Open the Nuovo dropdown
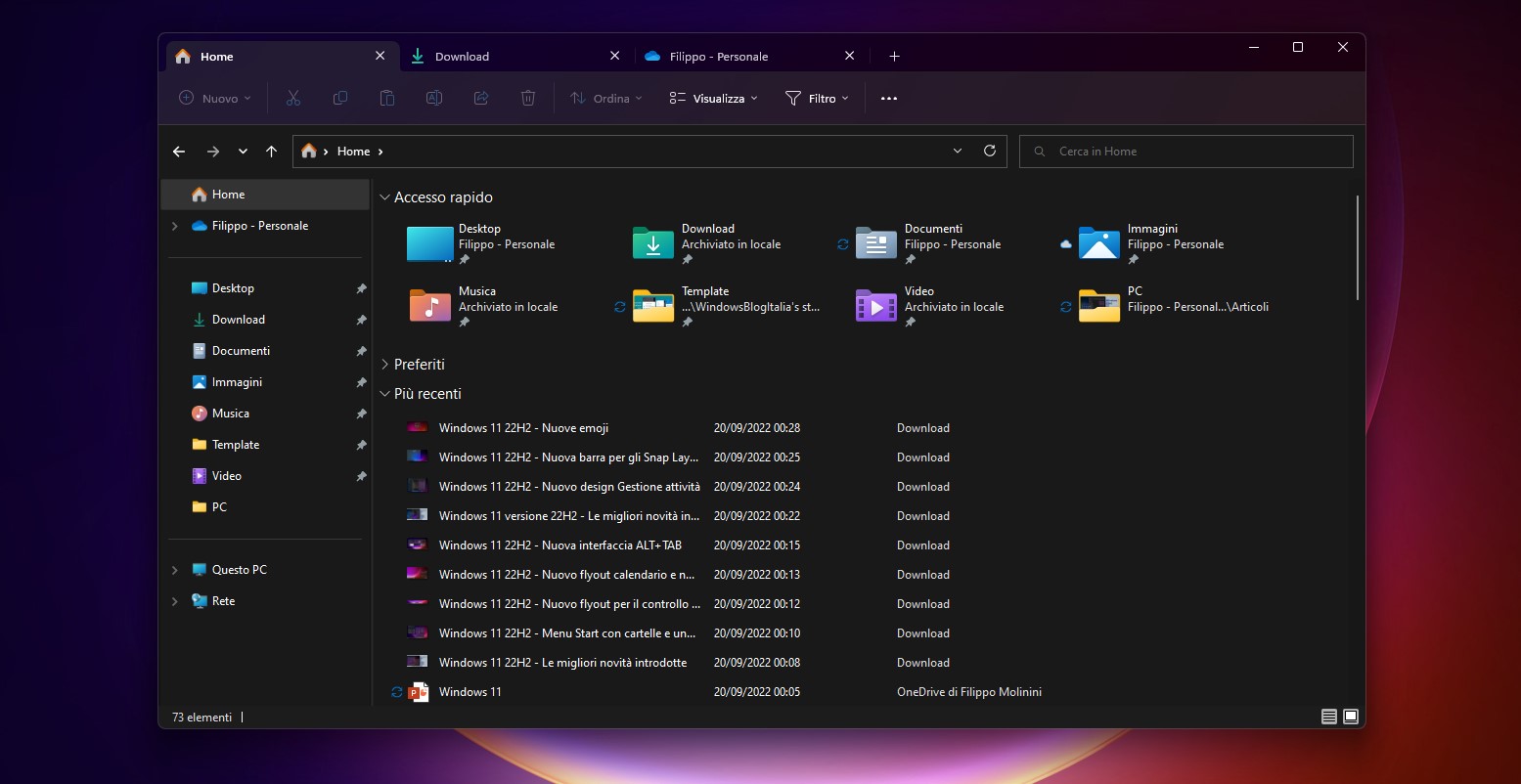Image resolution: width=1521 pixels, height=784 pixels. (x=215, y=98)
